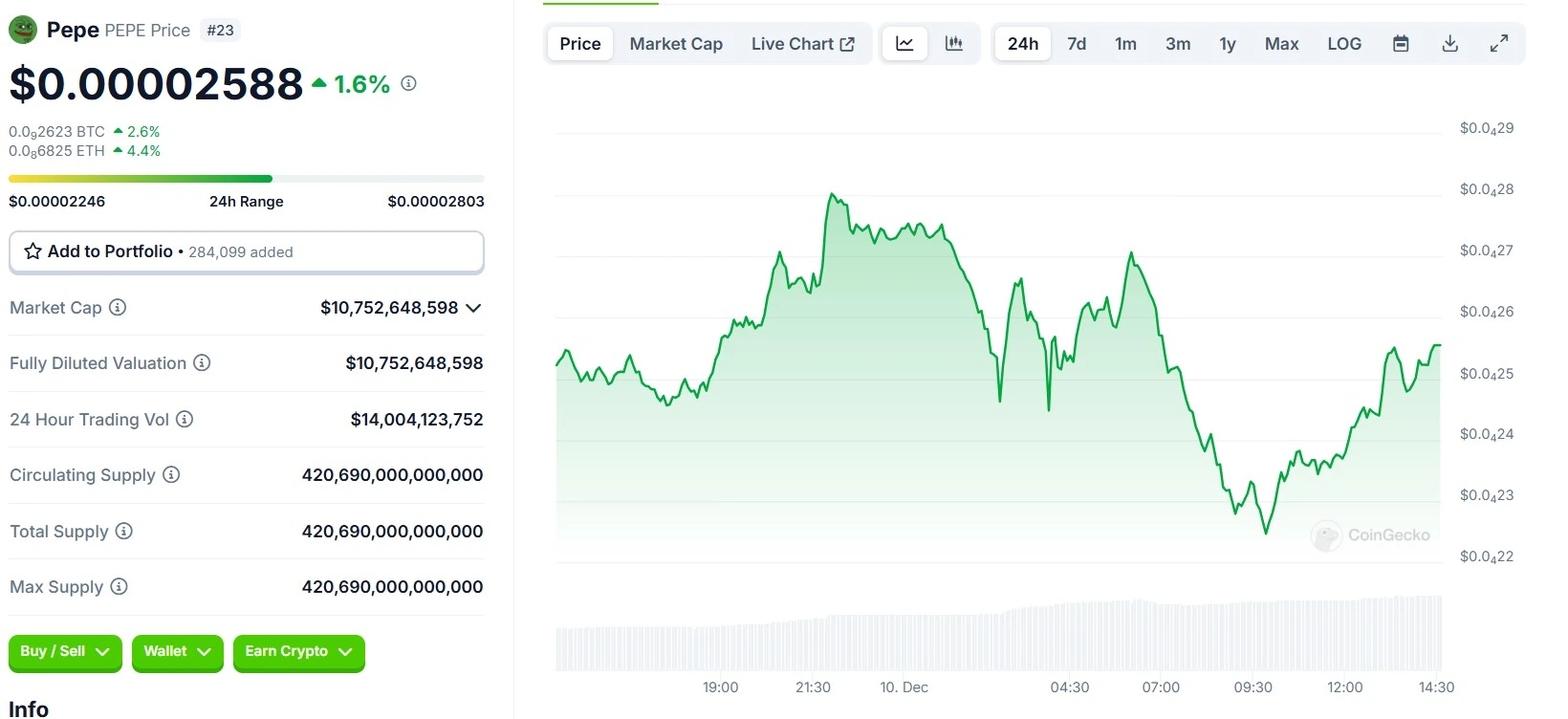Select the 3m timeframe
The width and height of the screenshot is (1568, 719).
coord(1178,44)
